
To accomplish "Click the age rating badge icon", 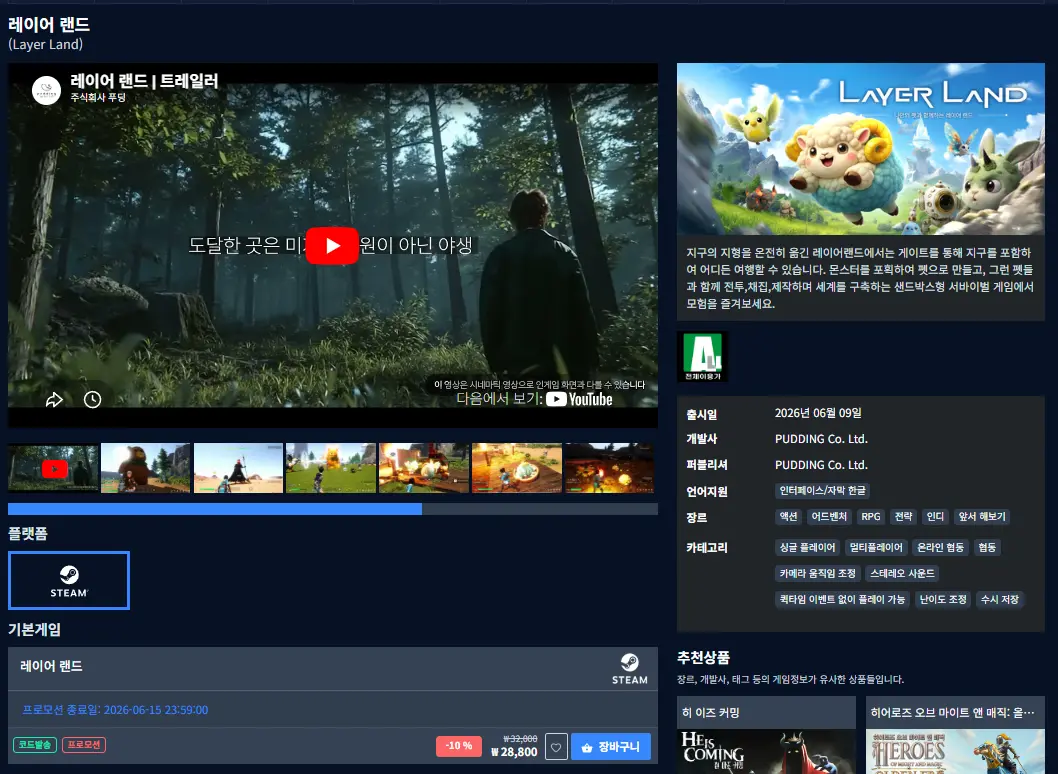I will [702, 357].
